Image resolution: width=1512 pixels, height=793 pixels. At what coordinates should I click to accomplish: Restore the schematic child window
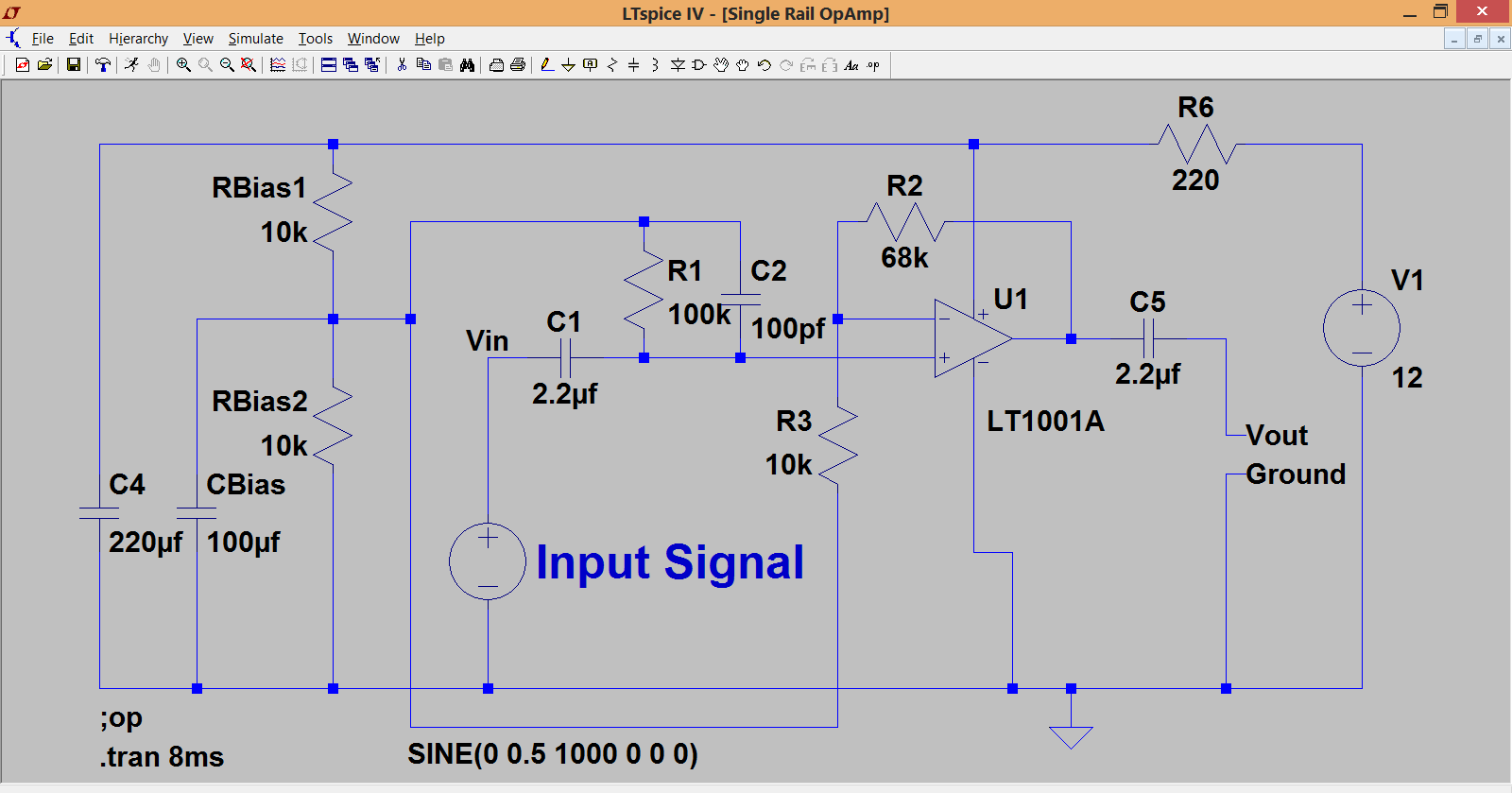click(x=1477, y=39)
